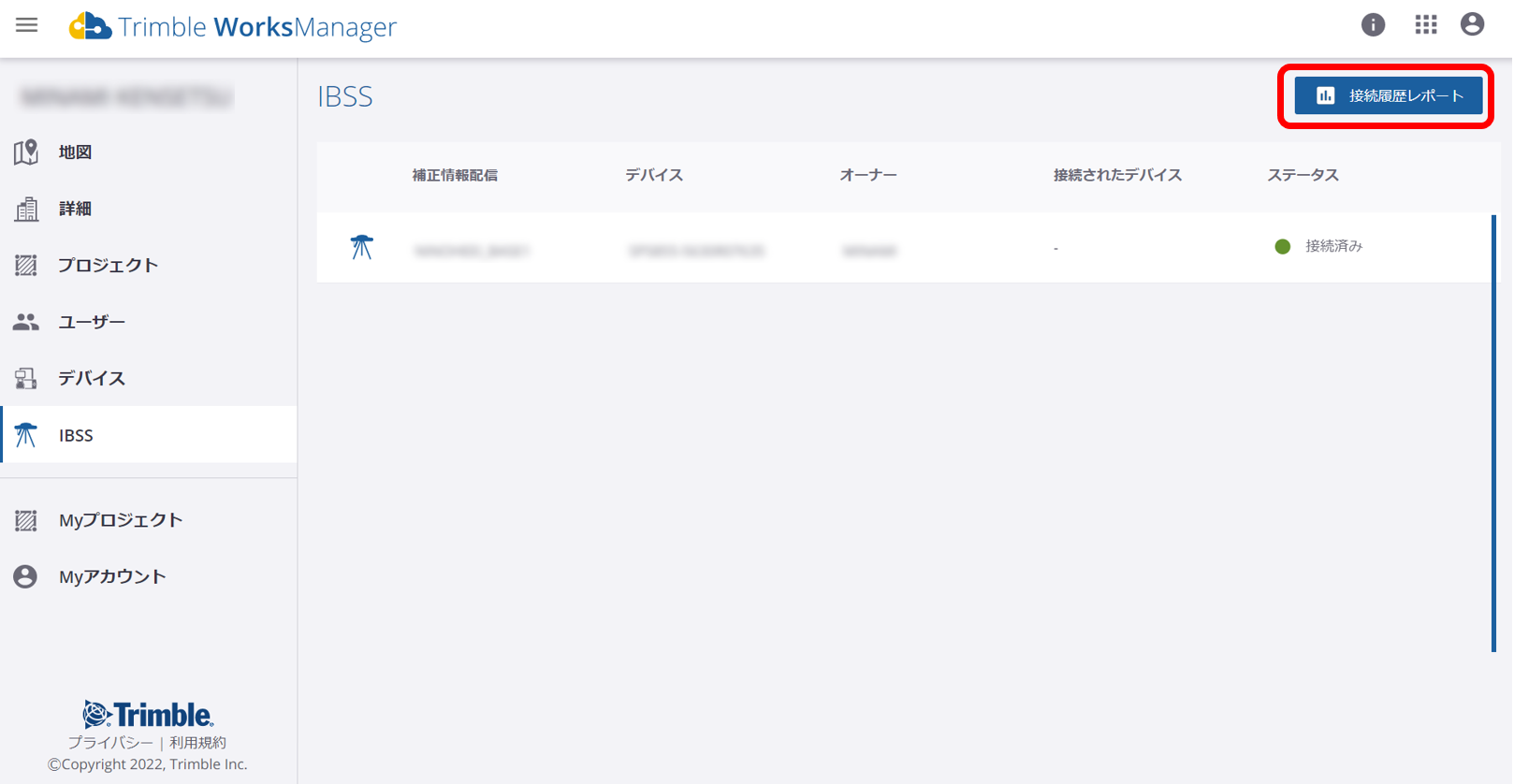The width and height of the screenshot is (1514, 784).
Task: Open the user profile icon
Action: coord(1472,25)
